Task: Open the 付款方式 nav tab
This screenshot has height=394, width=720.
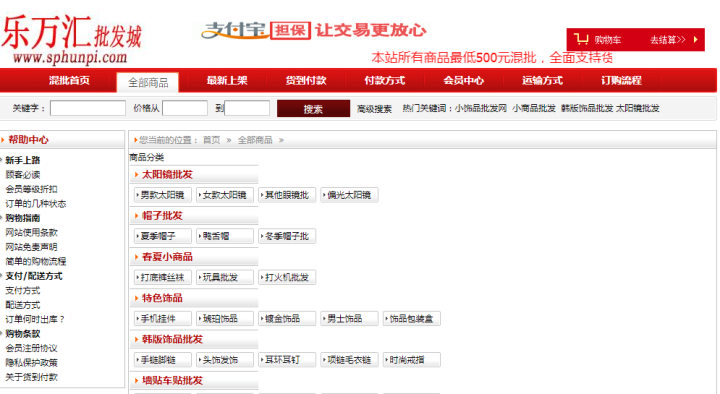Action: (x=385, y=81)
